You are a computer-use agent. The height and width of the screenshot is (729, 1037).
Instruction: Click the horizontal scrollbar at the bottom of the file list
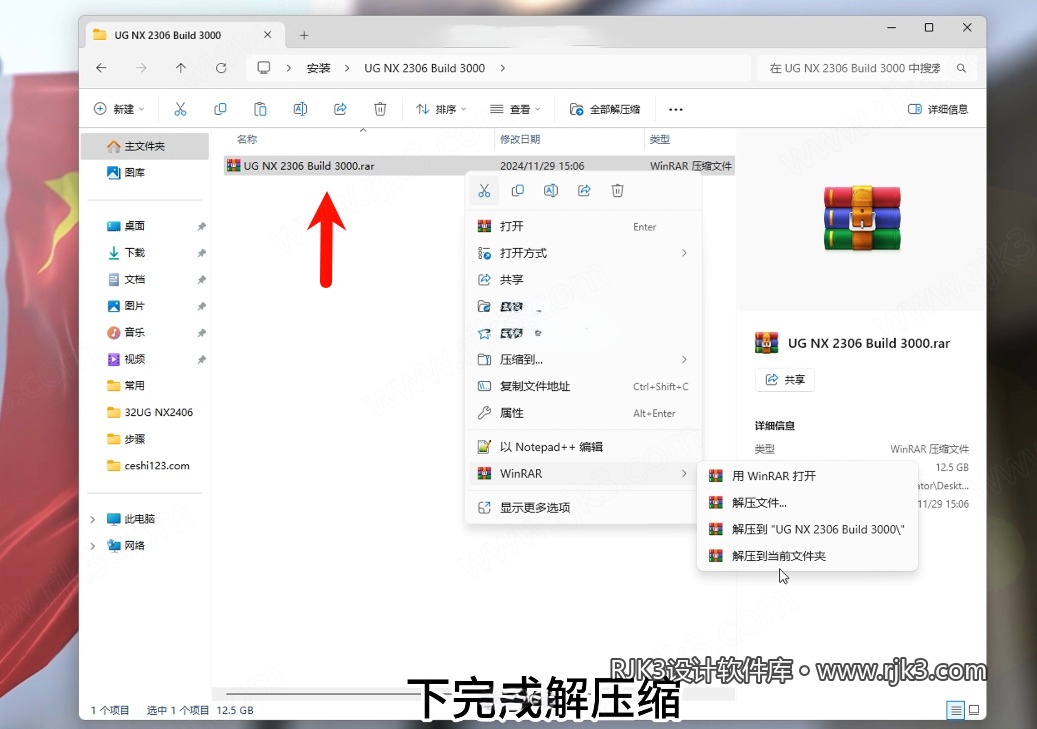pos(473,694)
